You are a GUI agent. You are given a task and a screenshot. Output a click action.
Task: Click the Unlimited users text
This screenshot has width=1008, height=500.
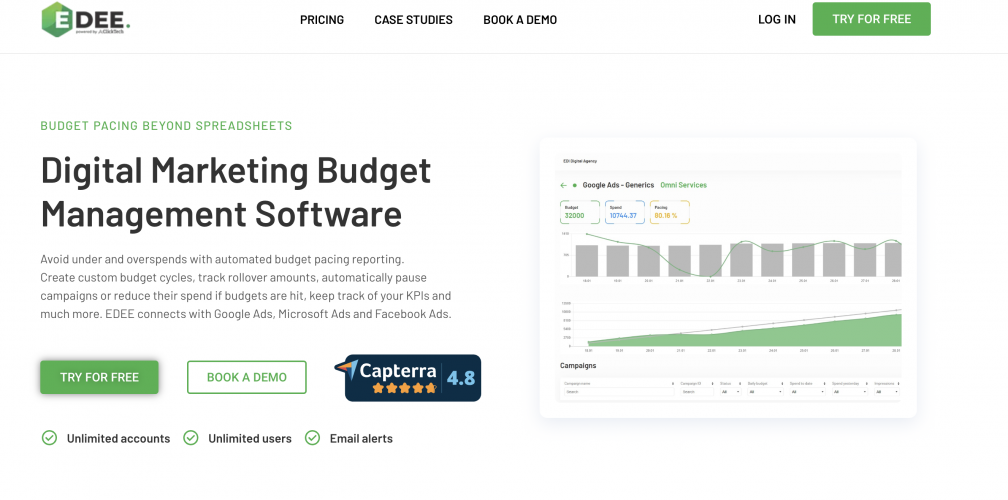pyautogui.click(x=250, y=438)
